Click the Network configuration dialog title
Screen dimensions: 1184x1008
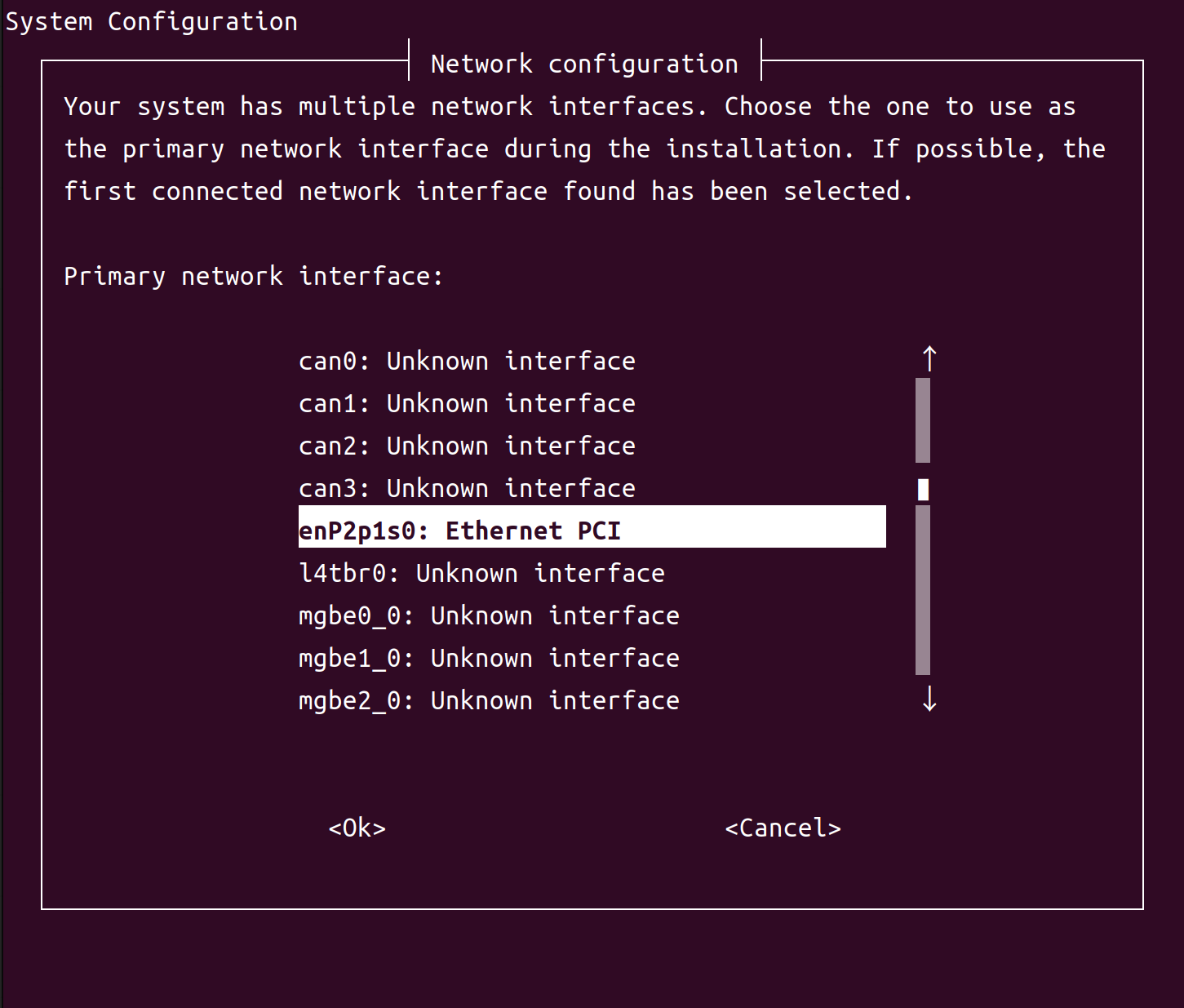583,64
